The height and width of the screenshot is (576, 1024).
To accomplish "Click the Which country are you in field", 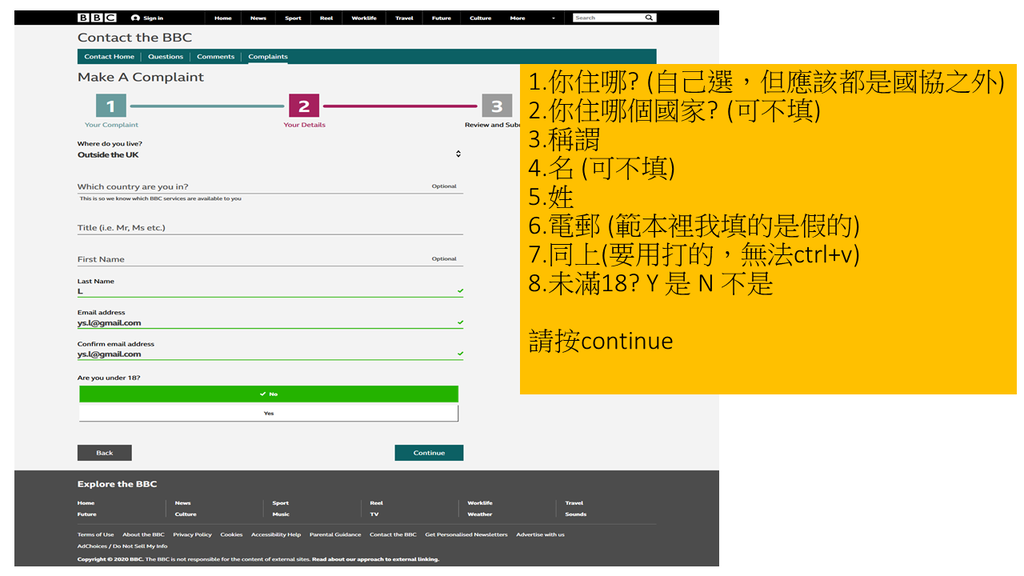I will [270, 187].
